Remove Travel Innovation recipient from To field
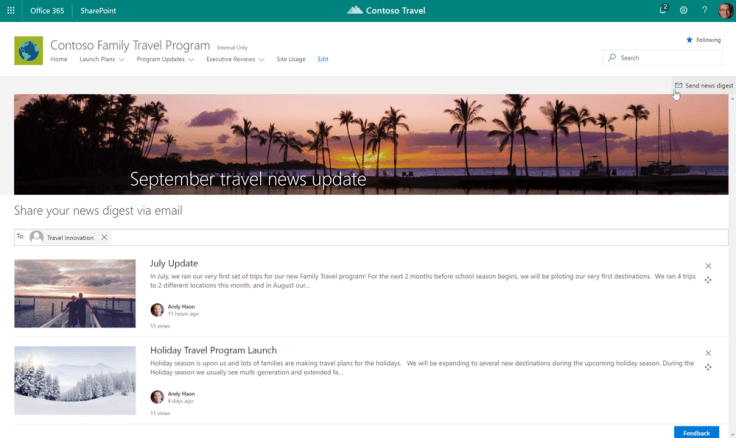The width and height of the screenshot is (736, 438). 104,237
